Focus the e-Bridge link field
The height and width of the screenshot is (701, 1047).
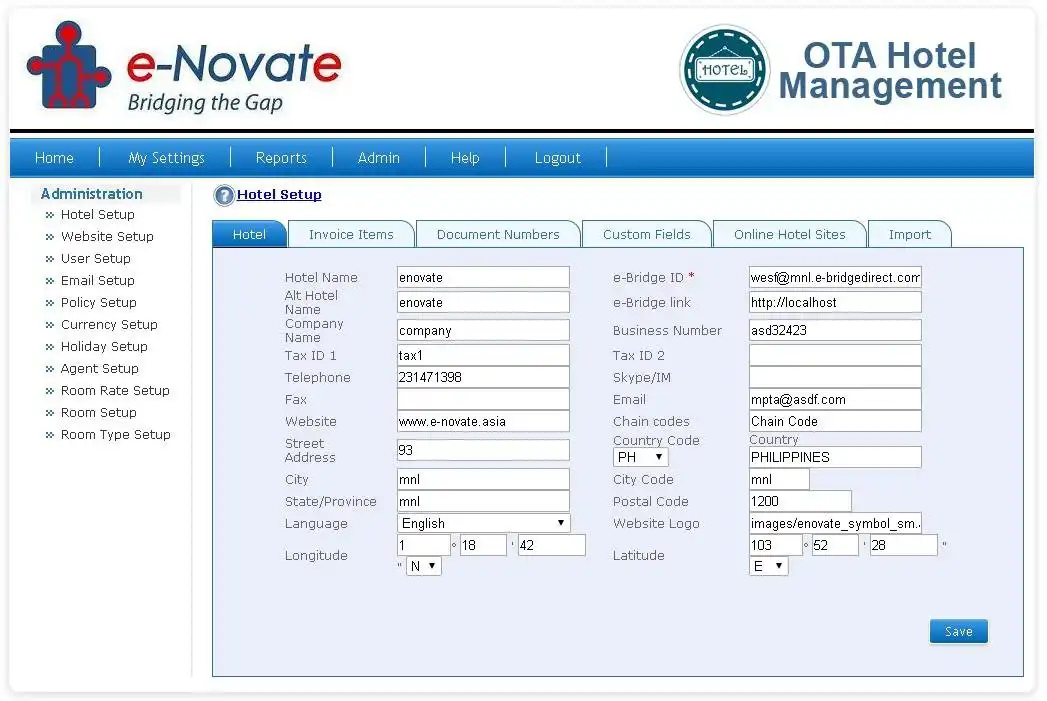point(835,302)
